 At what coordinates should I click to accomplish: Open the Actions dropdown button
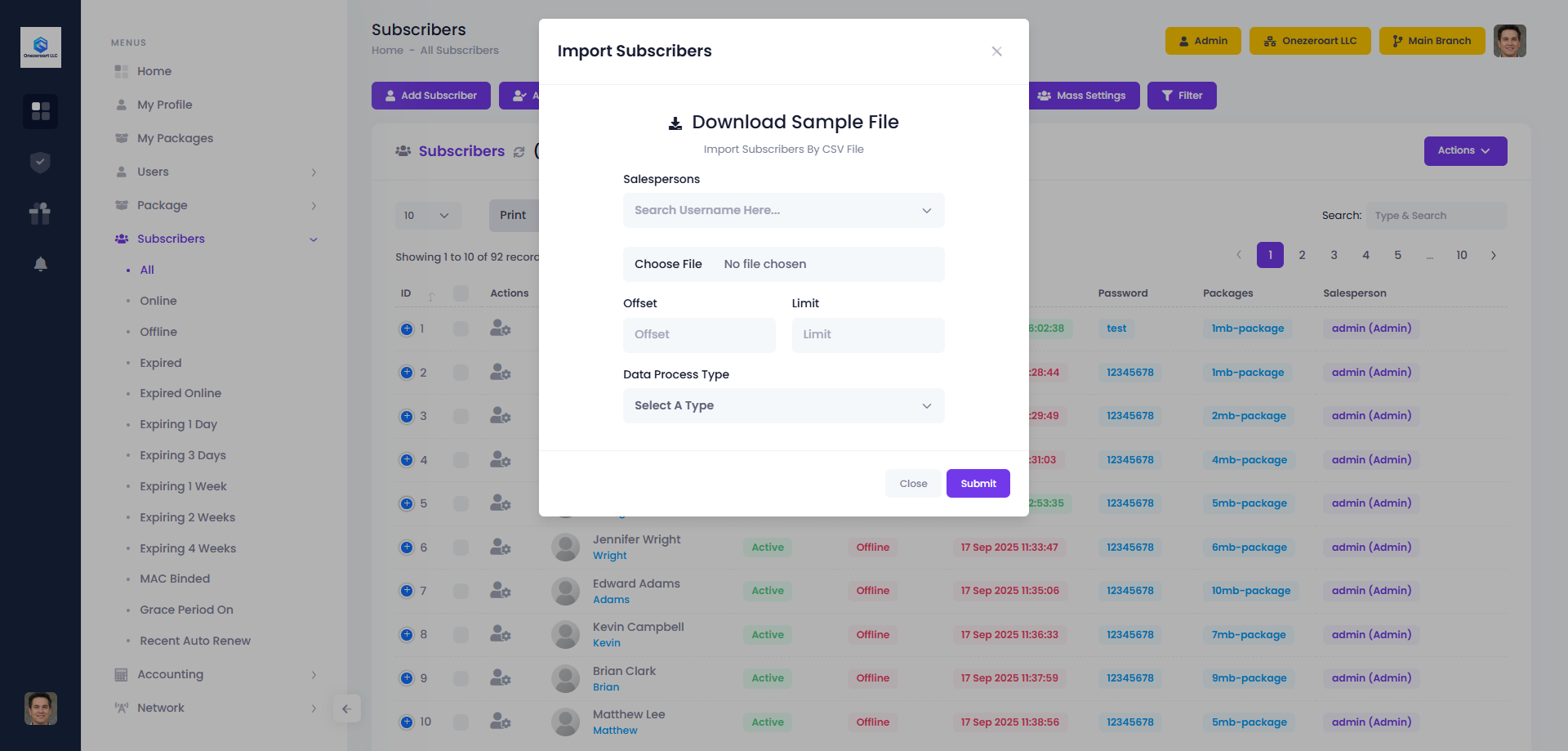coord(1465,151)
